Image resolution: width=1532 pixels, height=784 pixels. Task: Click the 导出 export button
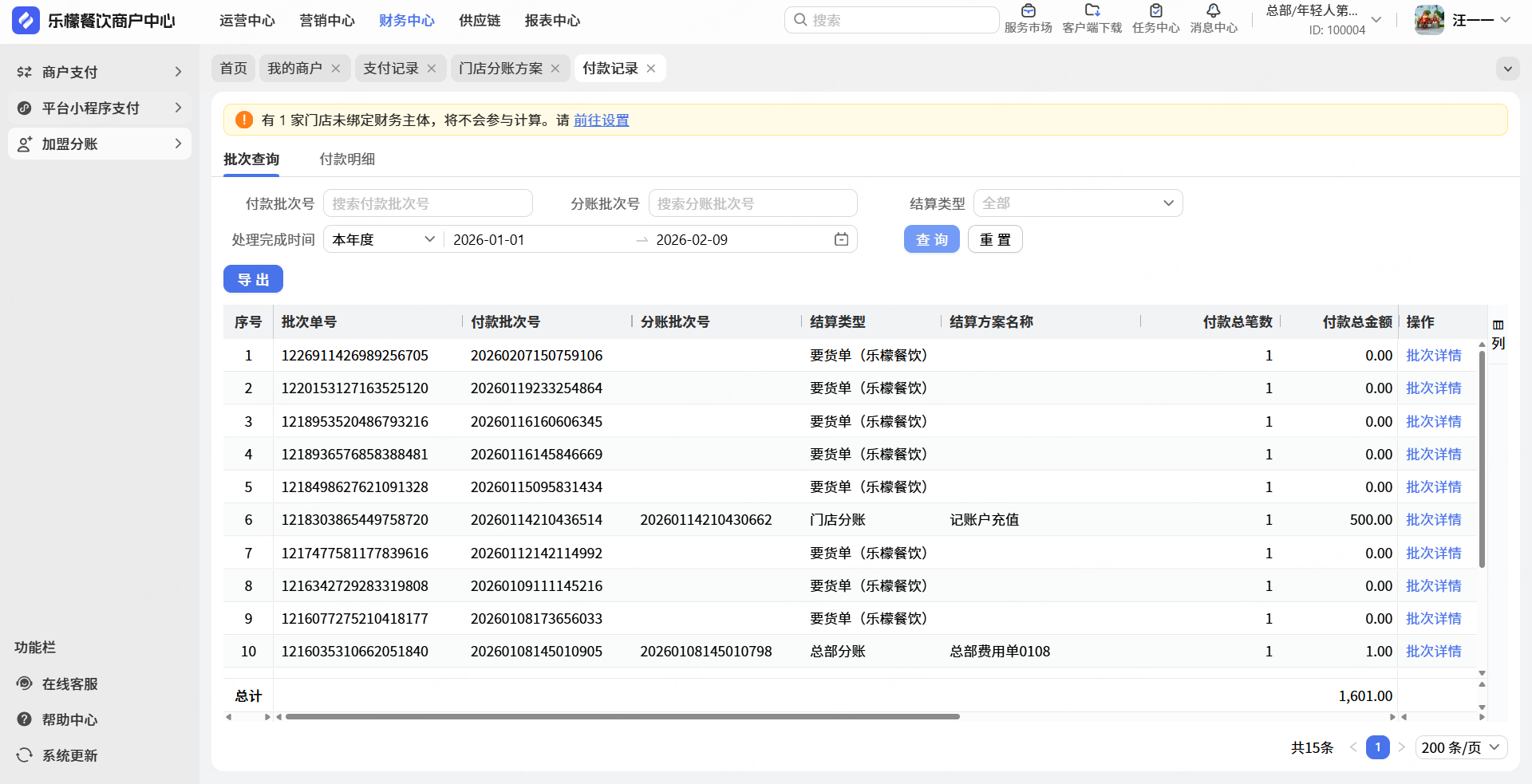pyautogui.click(x=253, y=279)
